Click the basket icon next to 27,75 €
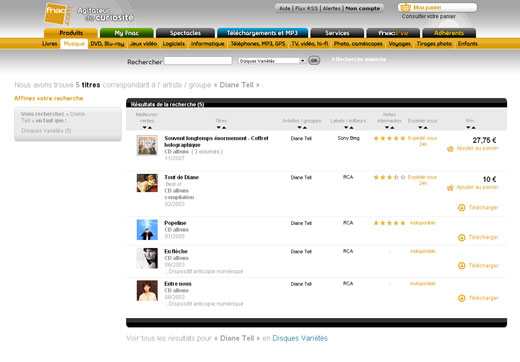Image resolution: width=520 pixels, height=362 pixels. 450,149
